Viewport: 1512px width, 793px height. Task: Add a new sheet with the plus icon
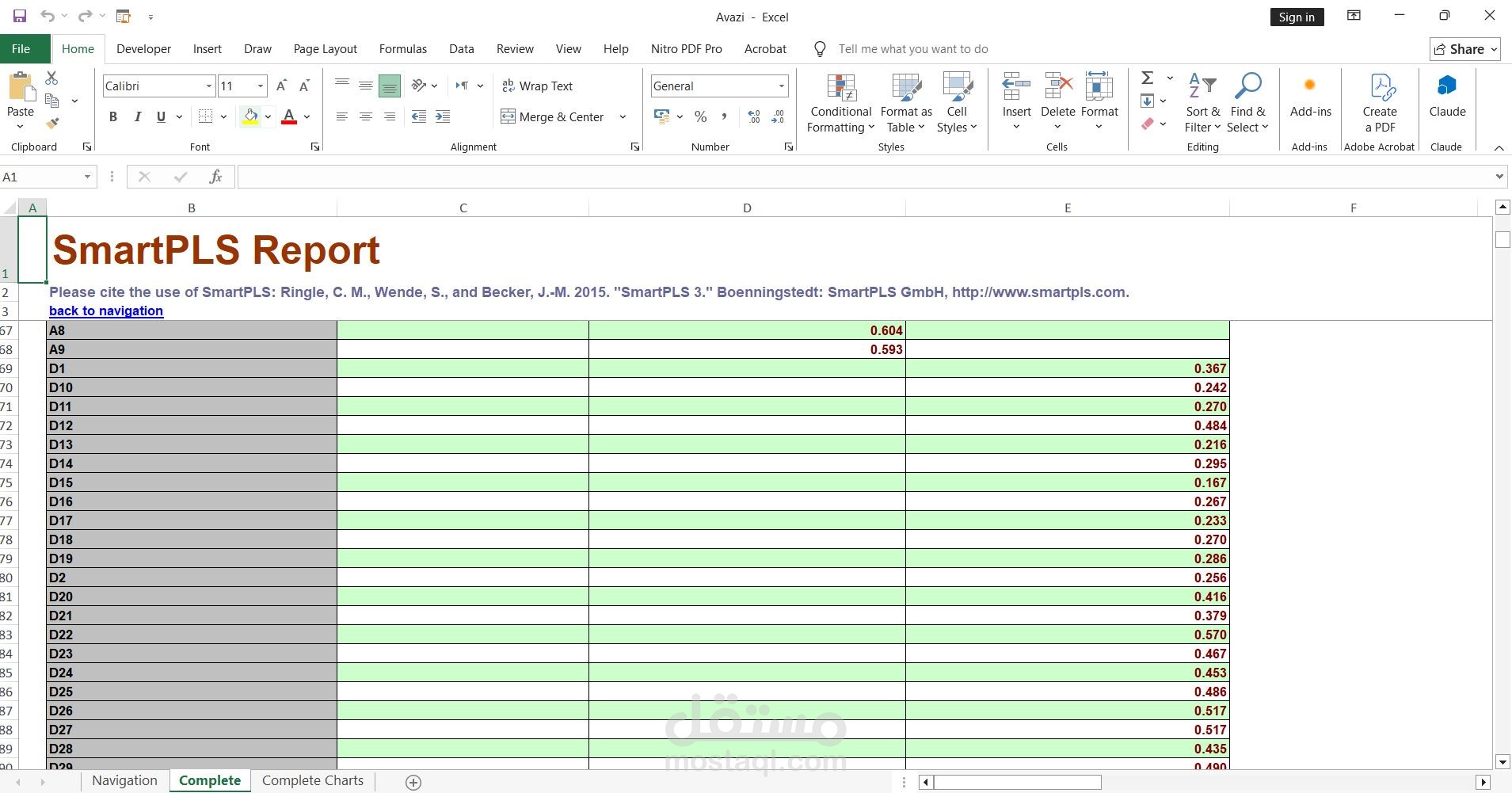pos(413,782)
